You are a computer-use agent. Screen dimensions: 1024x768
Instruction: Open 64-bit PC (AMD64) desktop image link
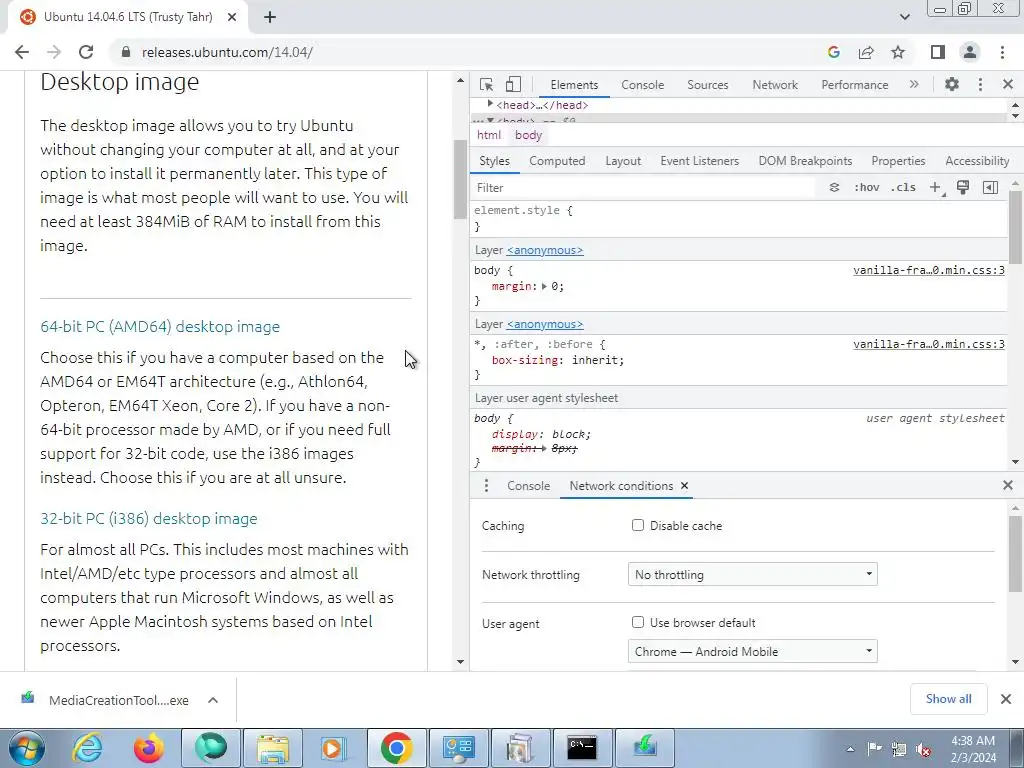pos(160,327)
